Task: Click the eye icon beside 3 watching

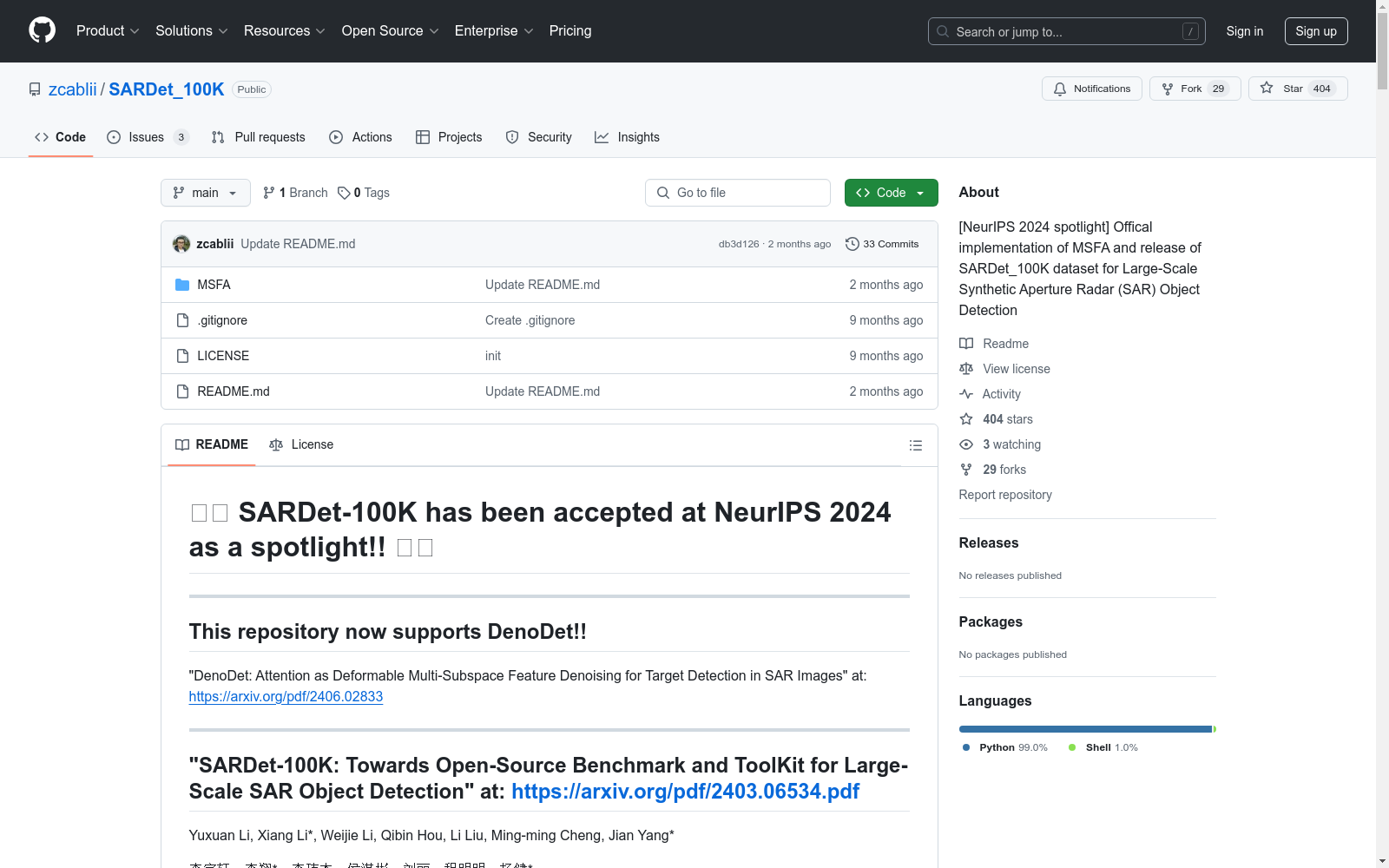Action: (966, 444)
